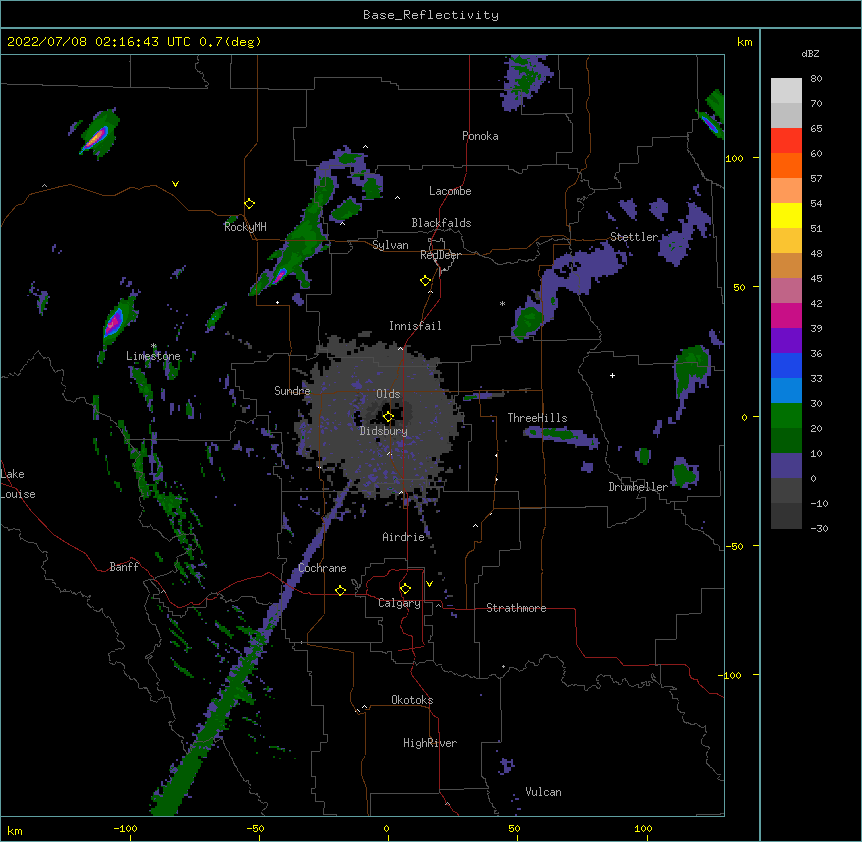
Task: Select the light blue 30–33 dBZ legend swatch
Action: [786, 390]
